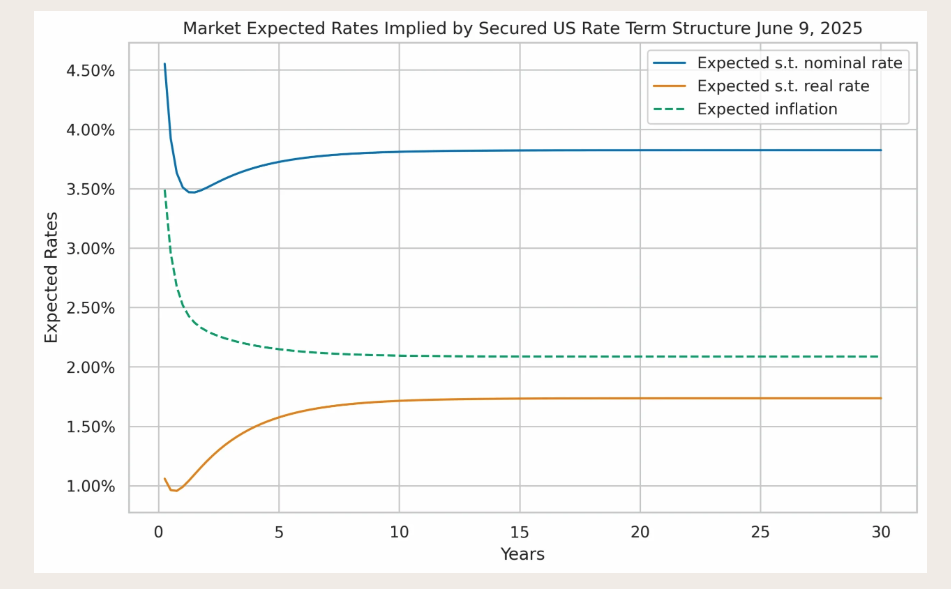951x589 pixels.
Task: Select 'Expected s.t. real rate' legend label
Action: click(x=783, y=86)
